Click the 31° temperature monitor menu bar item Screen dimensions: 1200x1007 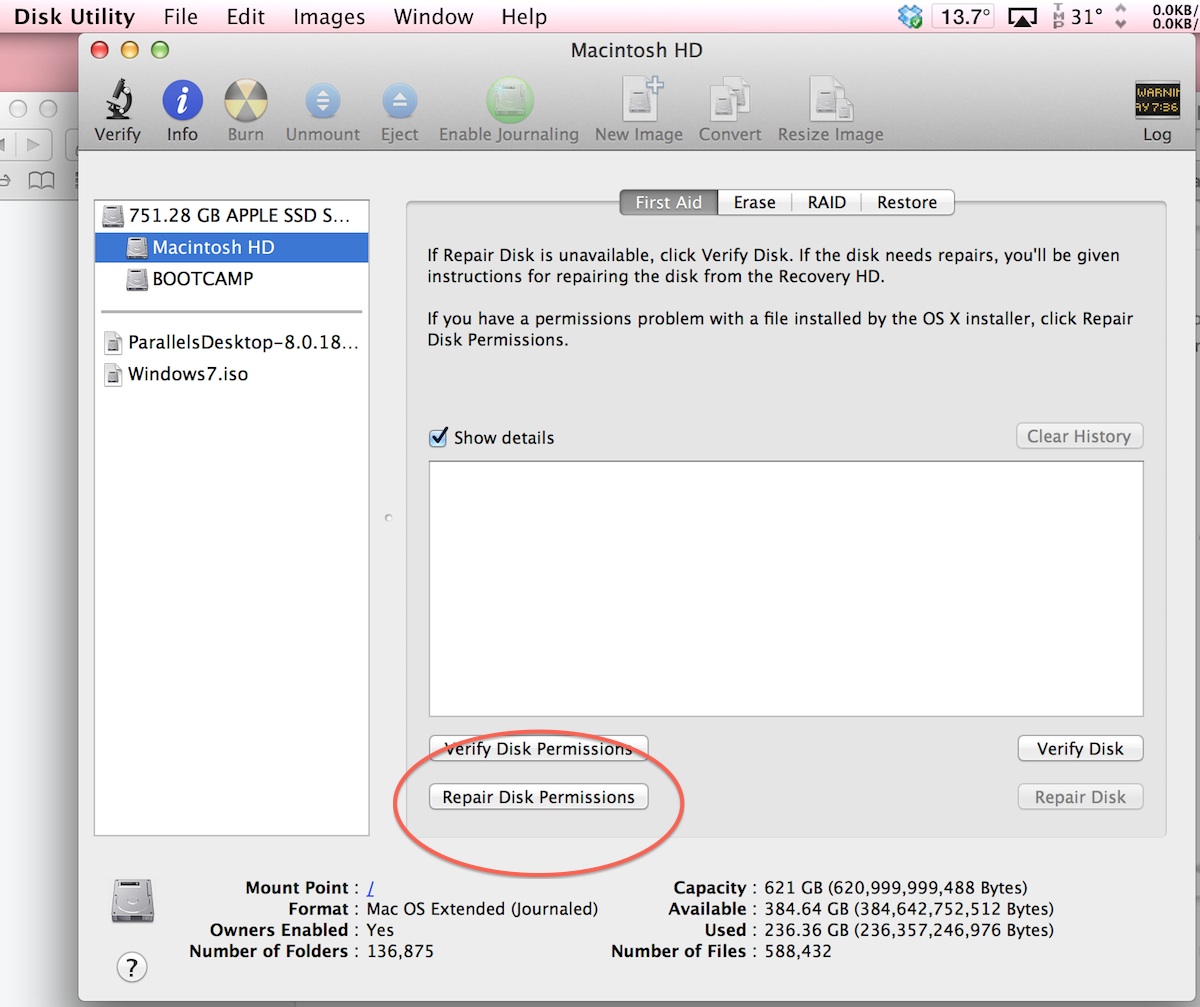(x=1076, y=17)
